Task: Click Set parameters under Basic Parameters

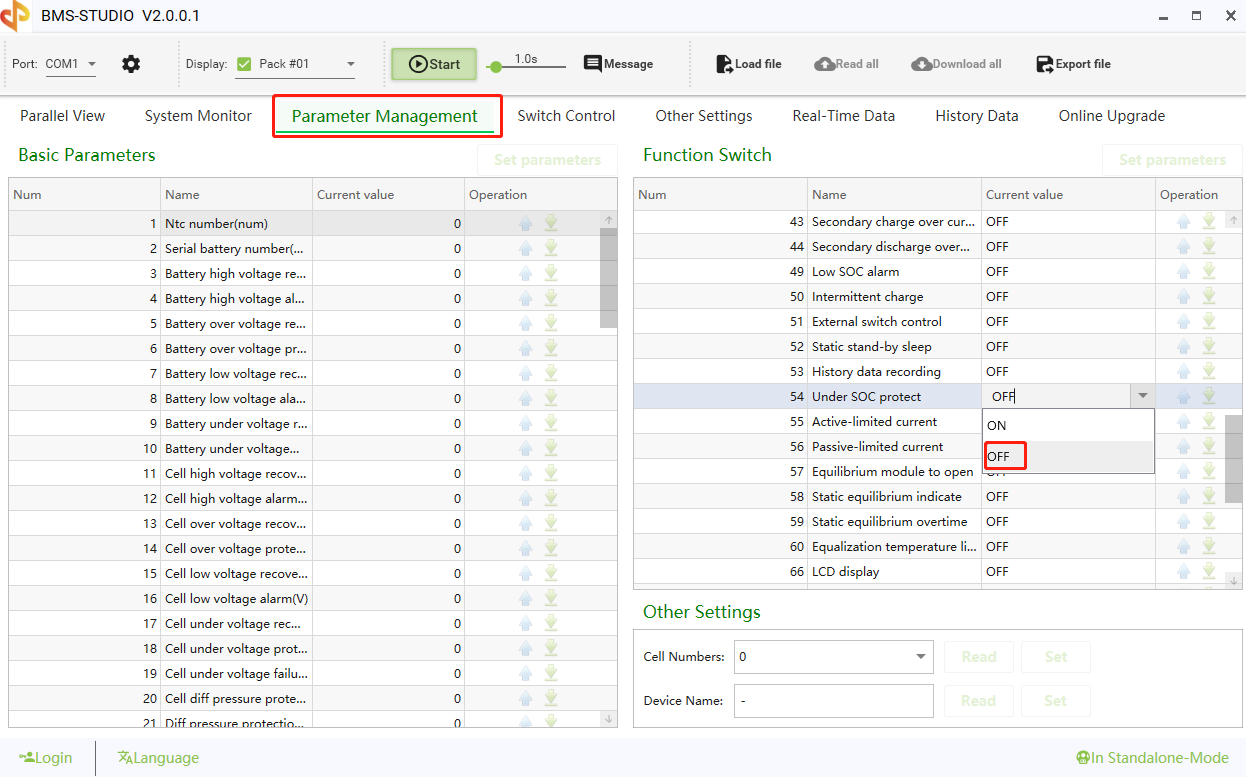Action: (547, 160)
